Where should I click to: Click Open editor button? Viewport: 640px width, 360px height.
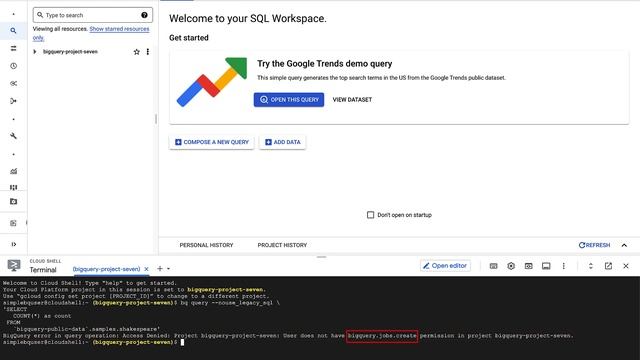click(445, 266)
